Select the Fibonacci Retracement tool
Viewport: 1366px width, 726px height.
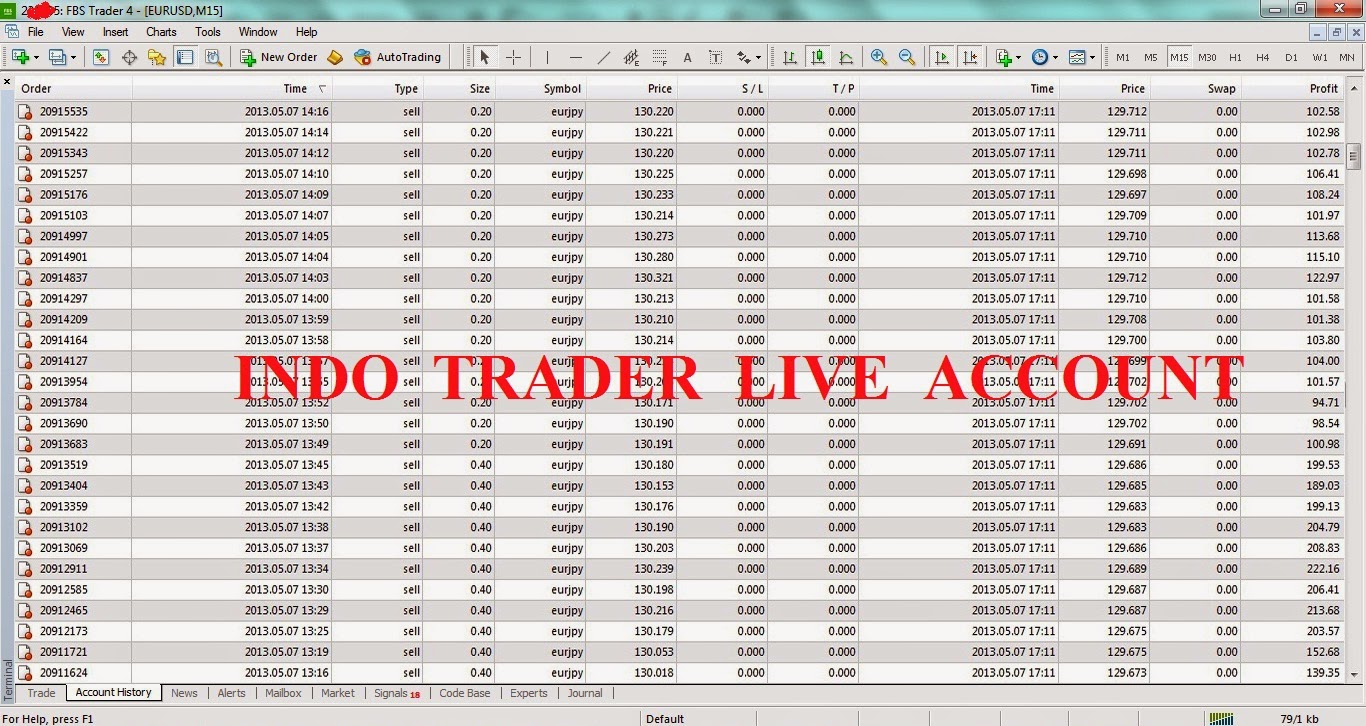[659, 57]
